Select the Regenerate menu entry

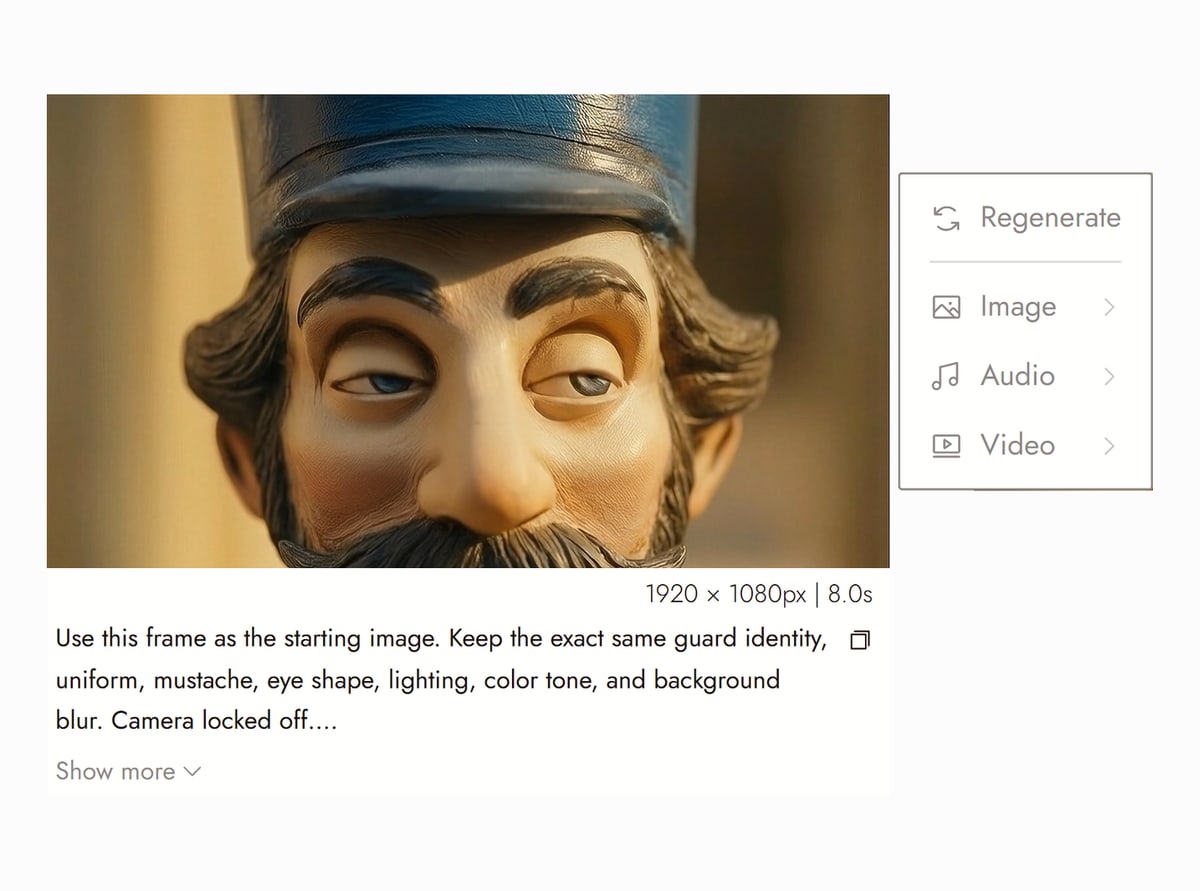[x=1026, y=218]
